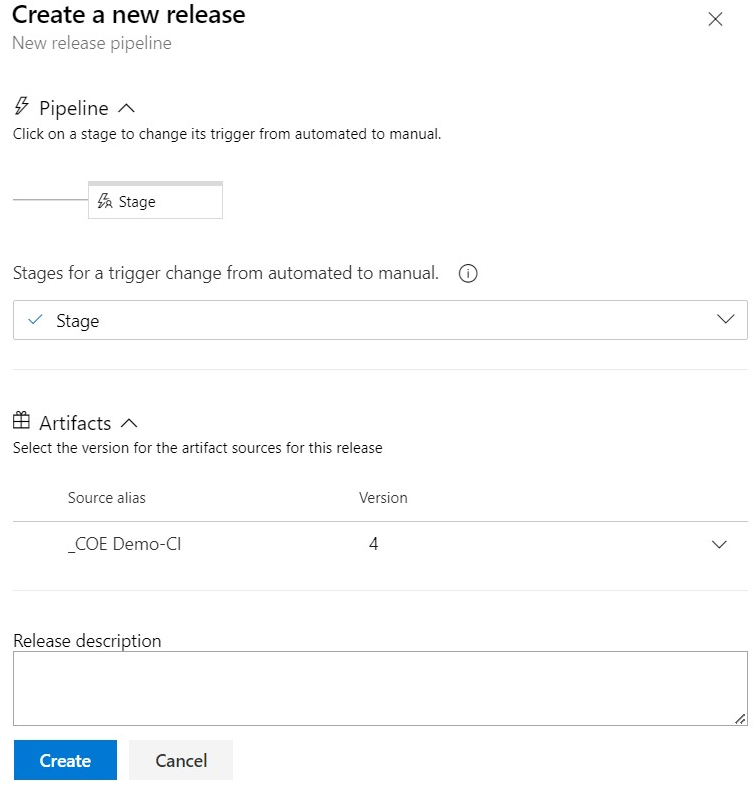
Task: Click the Pipeline section heading text
Action: (x=73, y=108)
